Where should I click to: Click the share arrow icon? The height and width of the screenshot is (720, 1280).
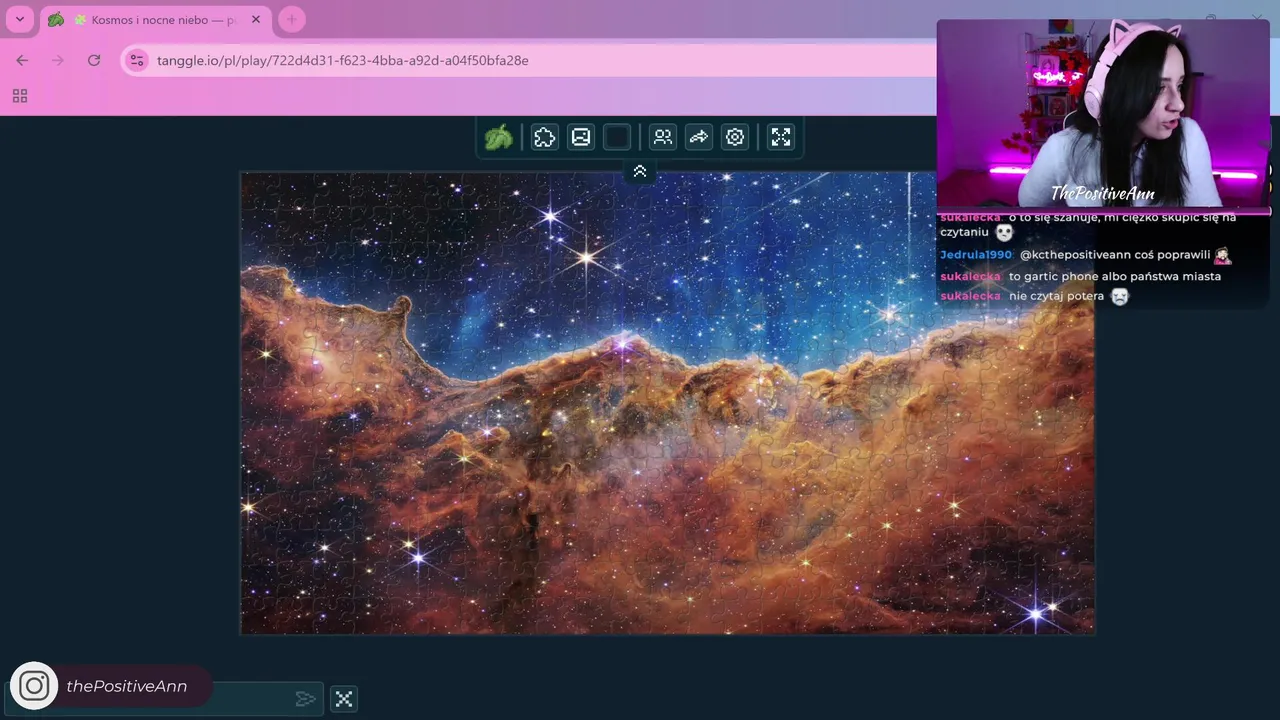click(x=699, y=137)
